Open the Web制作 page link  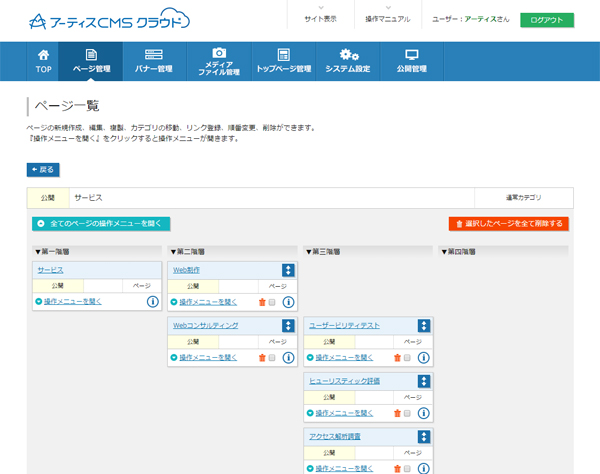tap(186, 270)
